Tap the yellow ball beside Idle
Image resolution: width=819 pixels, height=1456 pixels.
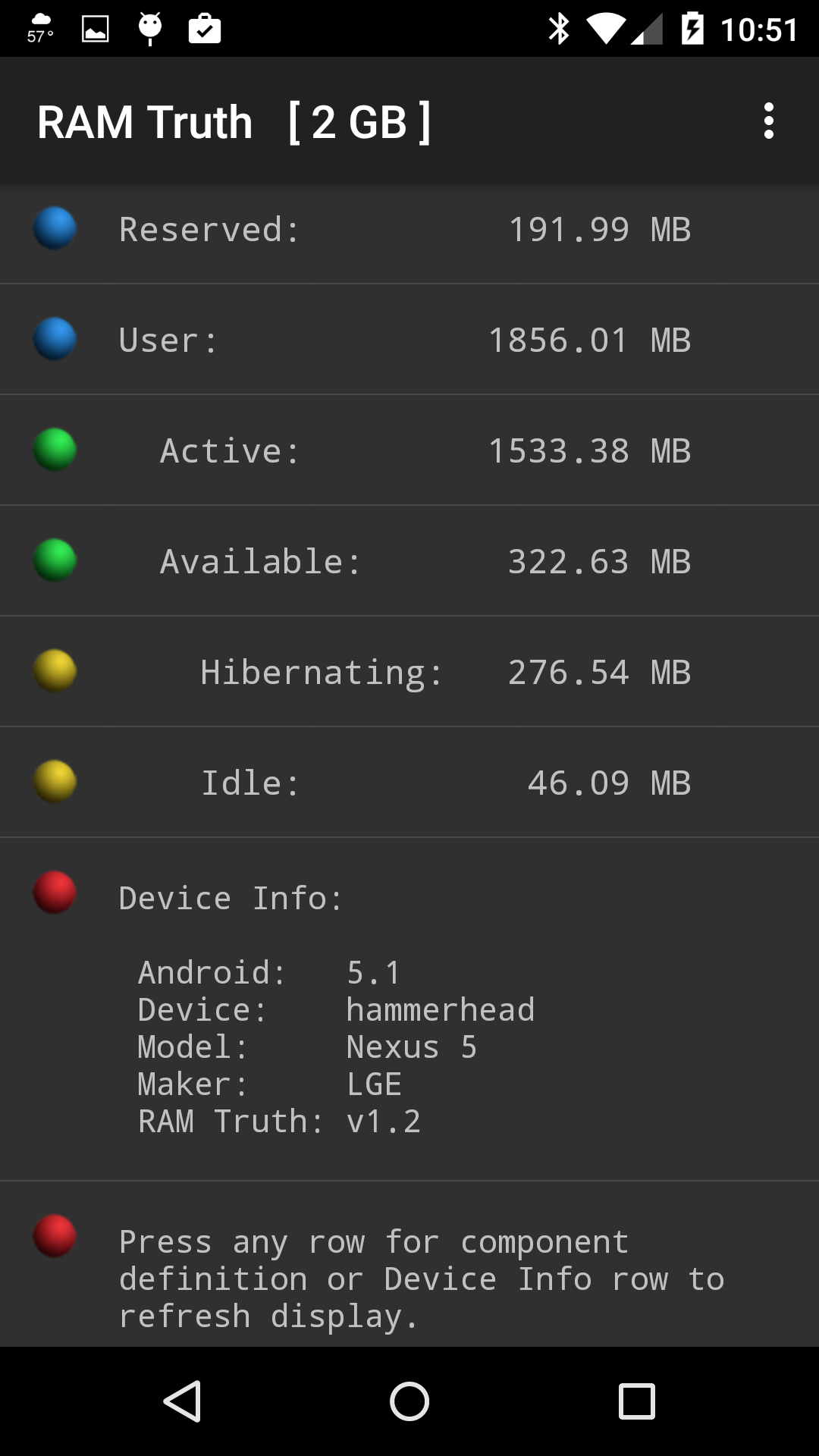click(x=55, y=782)
